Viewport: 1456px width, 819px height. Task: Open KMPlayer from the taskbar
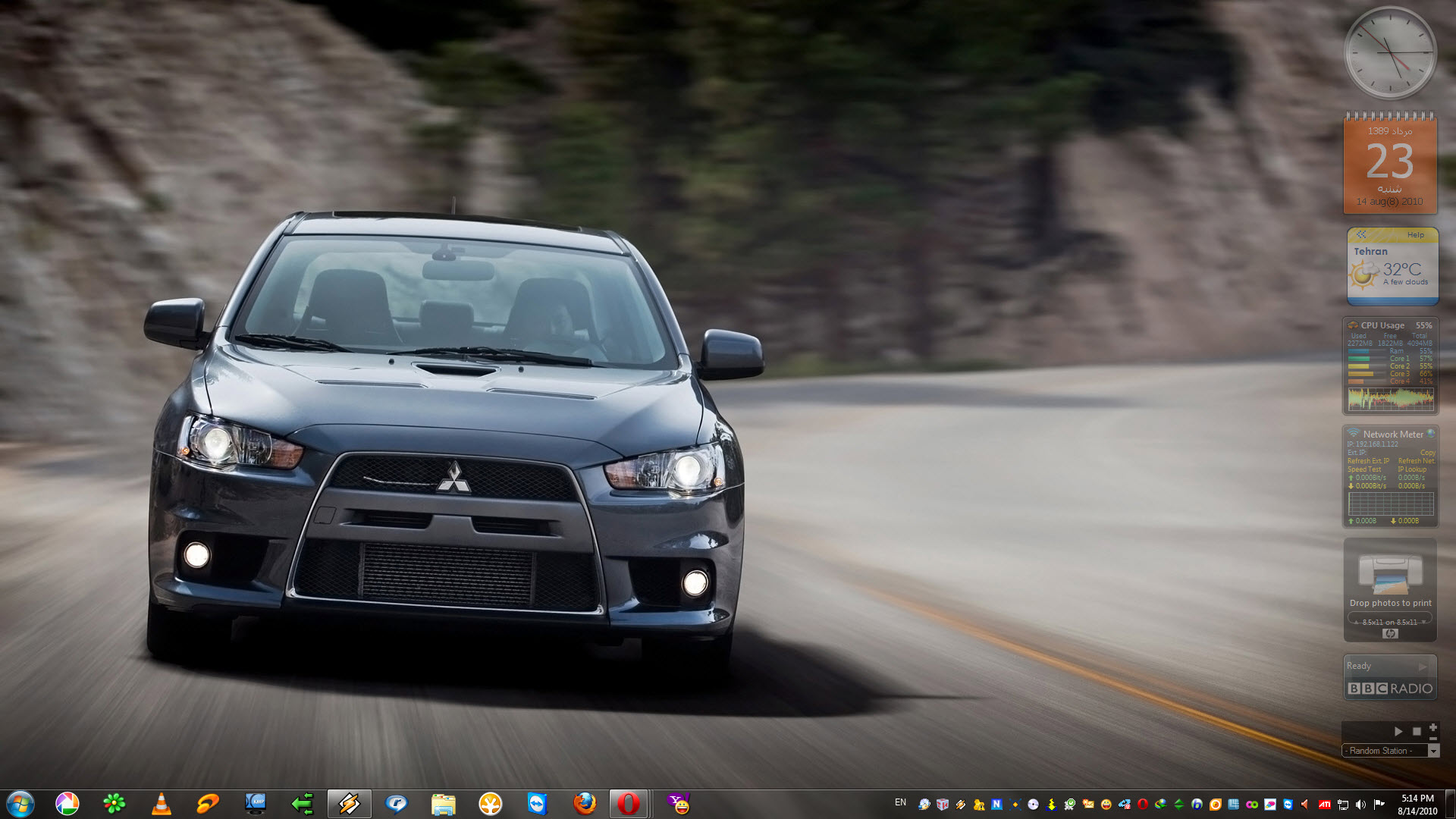[x=256, y=804]
